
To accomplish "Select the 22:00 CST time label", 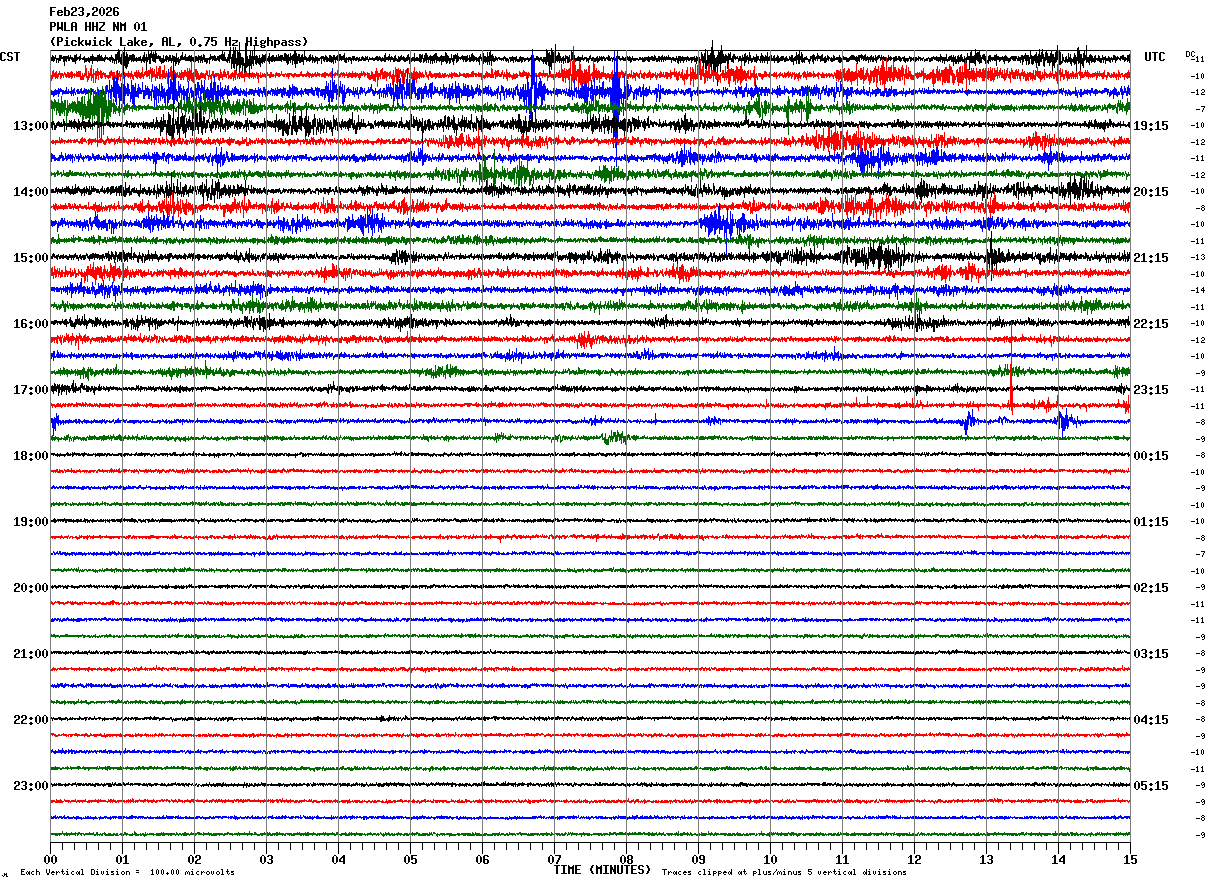I will [x=31, y=720].
